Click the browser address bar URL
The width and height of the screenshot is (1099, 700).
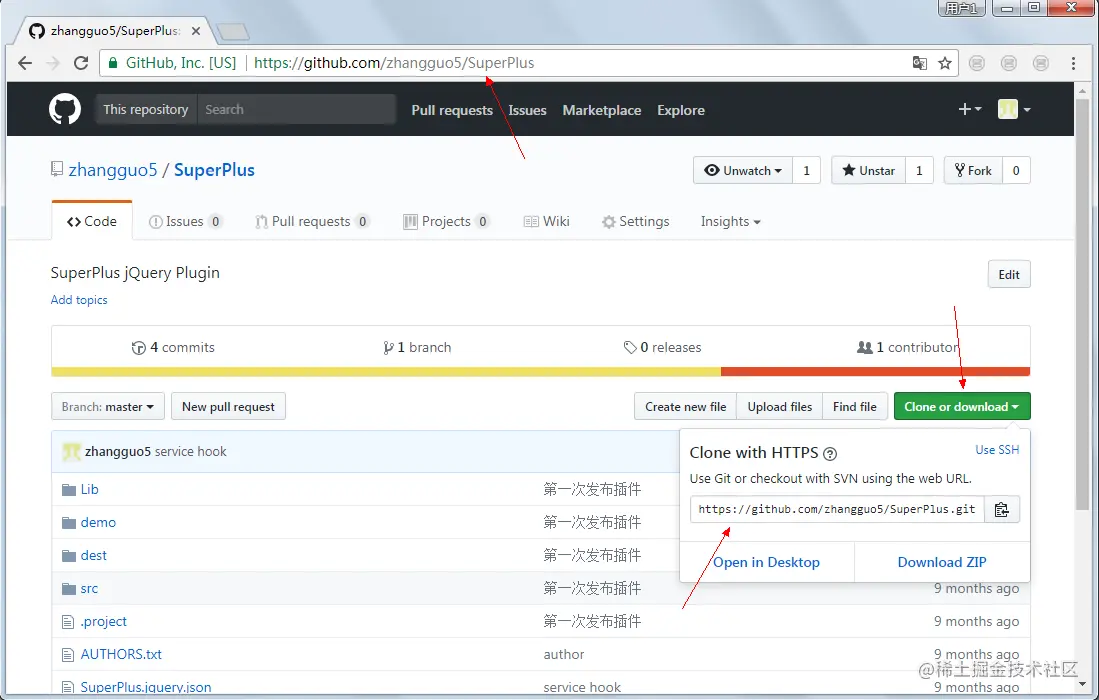tap(394, 63)
